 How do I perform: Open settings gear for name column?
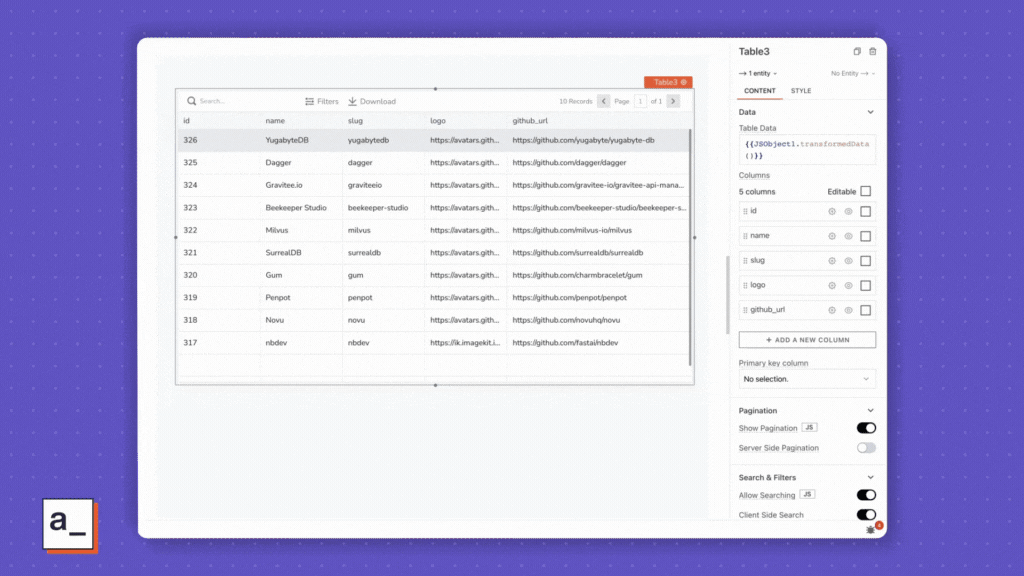[832, 236]
